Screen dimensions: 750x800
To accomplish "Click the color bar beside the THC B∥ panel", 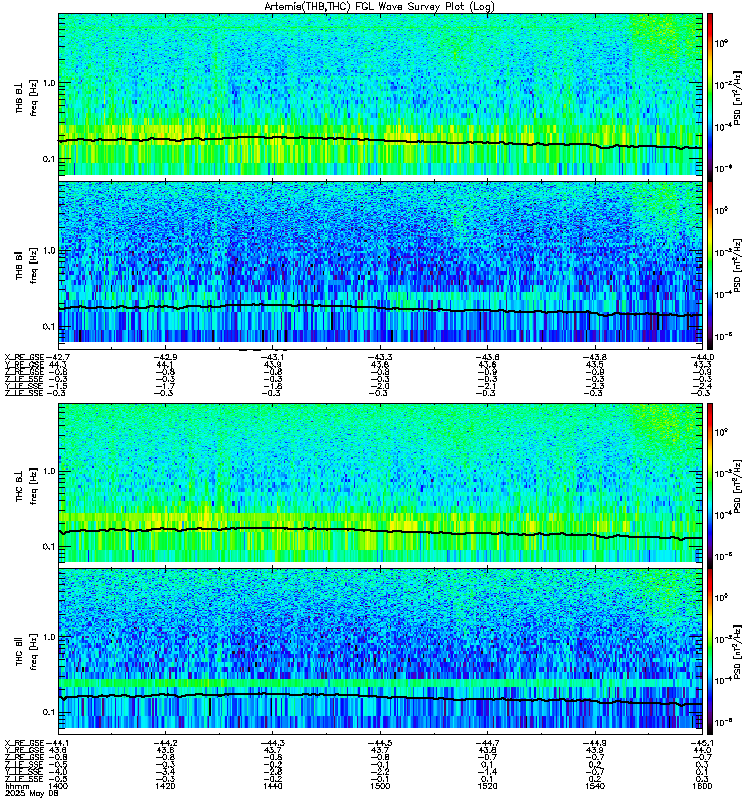I will click(710, 652).
